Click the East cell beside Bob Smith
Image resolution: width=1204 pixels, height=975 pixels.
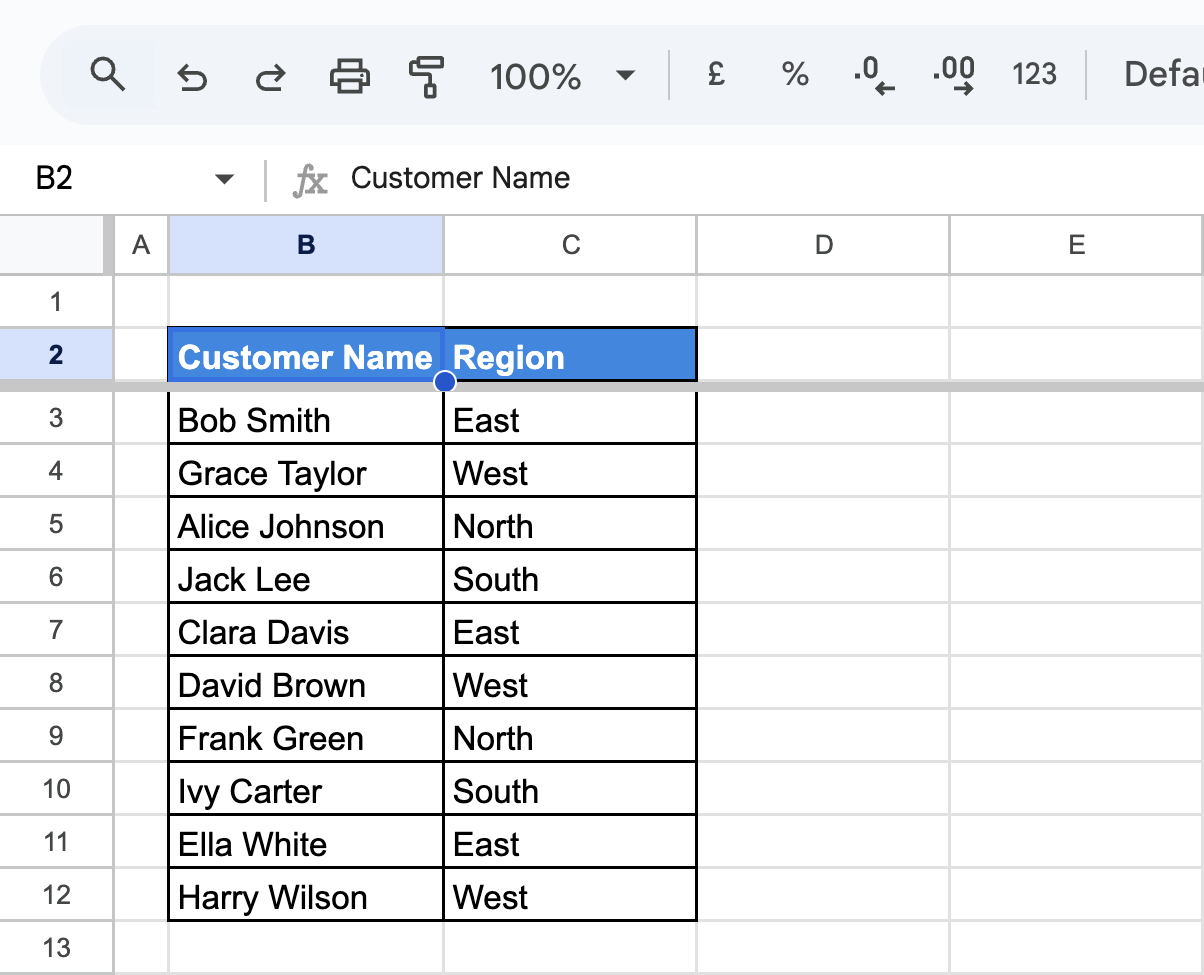point(570,419)
